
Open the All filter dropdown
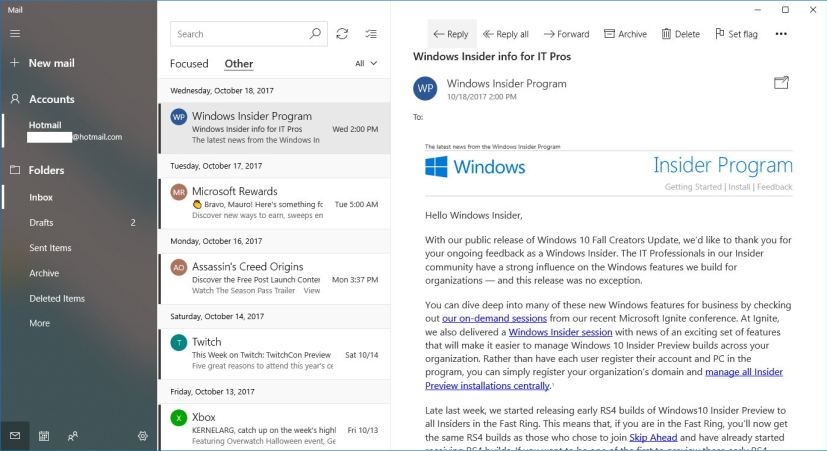[x=366, y=63]
